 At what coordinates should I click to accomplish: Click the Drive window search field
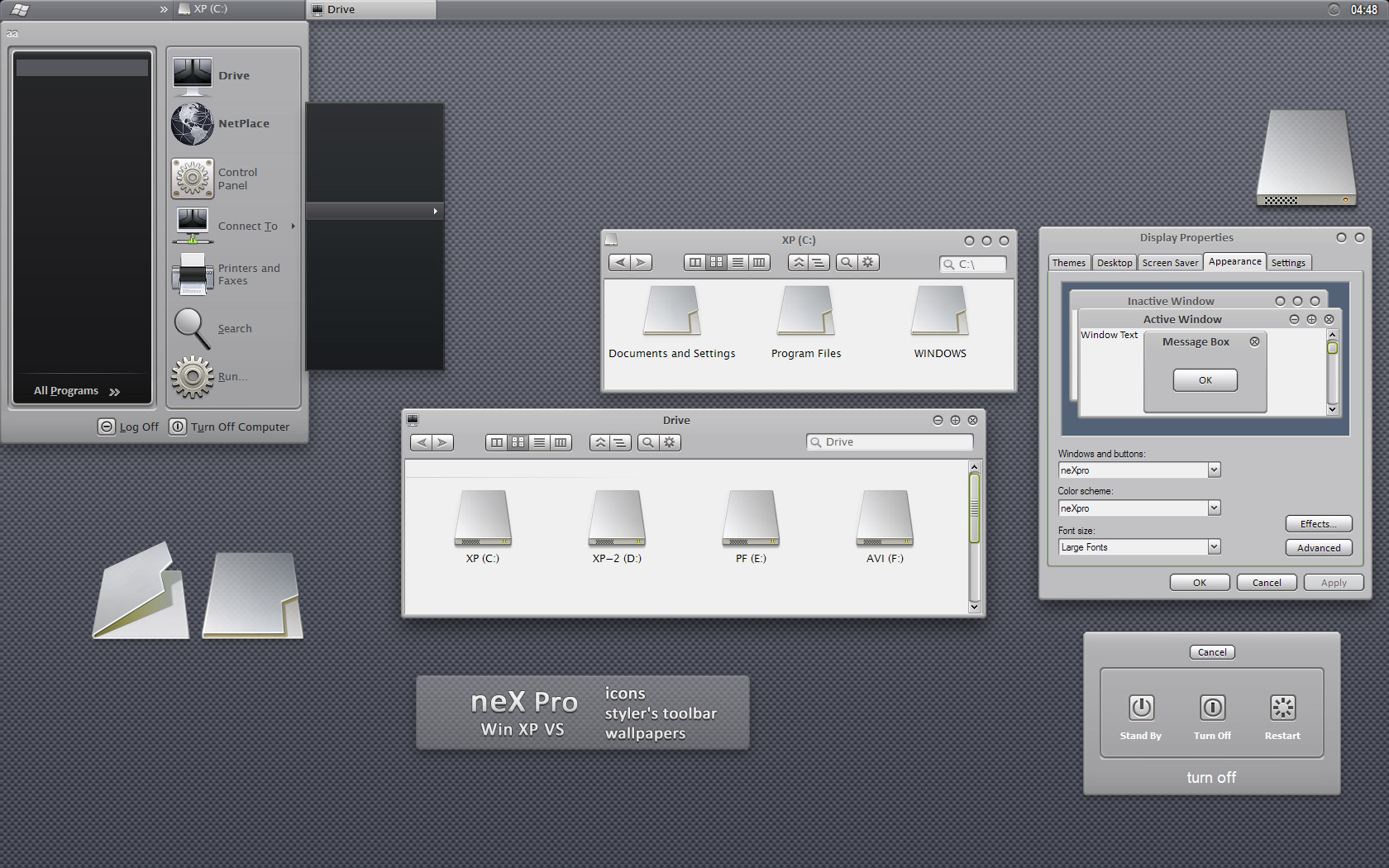pos(890,442)
